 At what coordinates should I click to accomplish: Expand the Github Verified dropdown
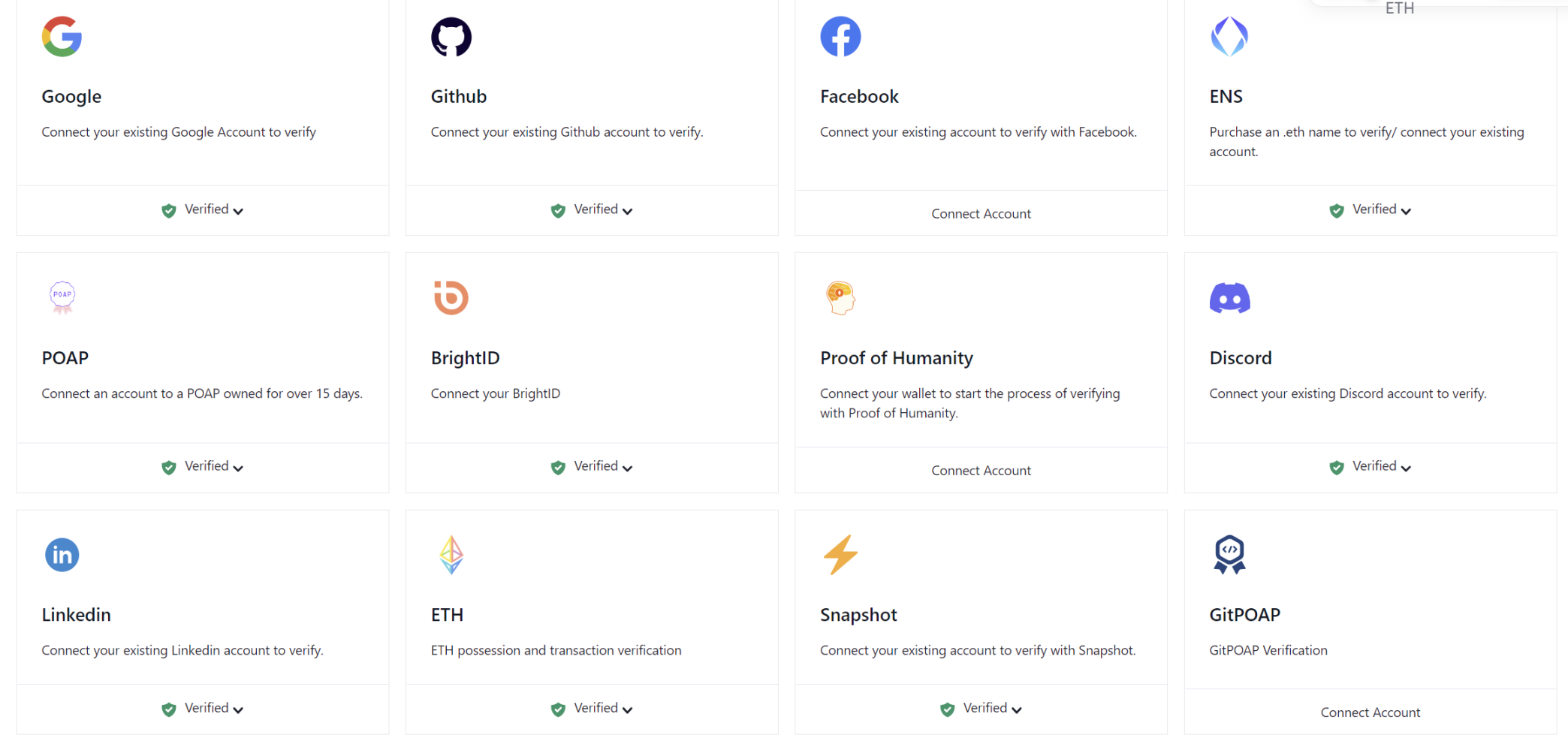[627, 211]
